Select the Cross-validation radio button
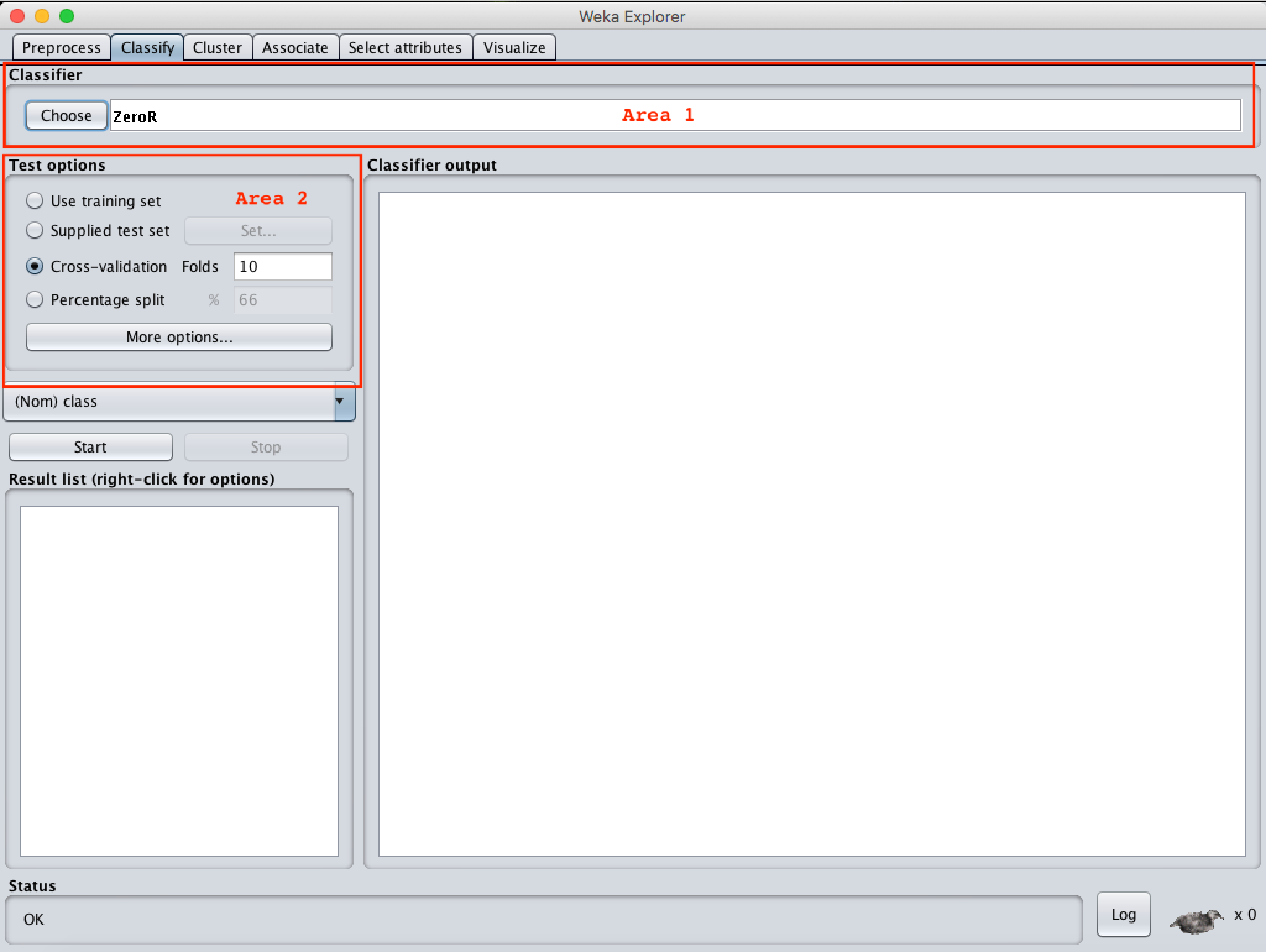The width and height of the screenshot is (1266, 952). pos(35,266)
